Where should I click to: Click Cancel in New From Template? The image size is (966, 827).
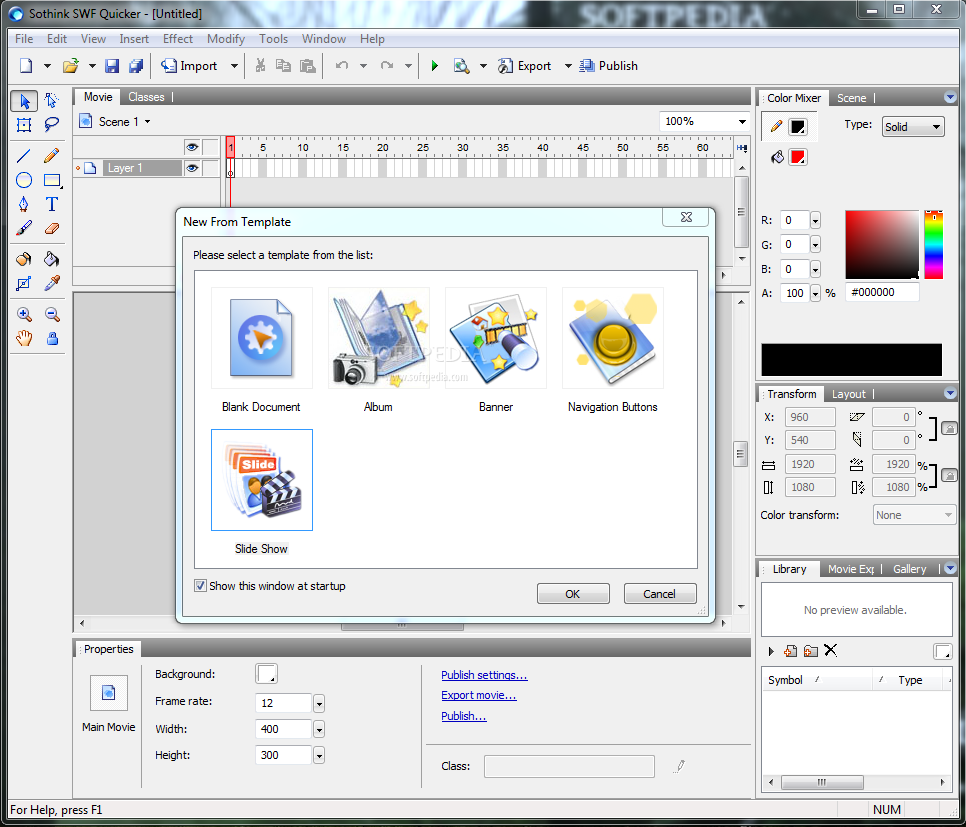660,594
